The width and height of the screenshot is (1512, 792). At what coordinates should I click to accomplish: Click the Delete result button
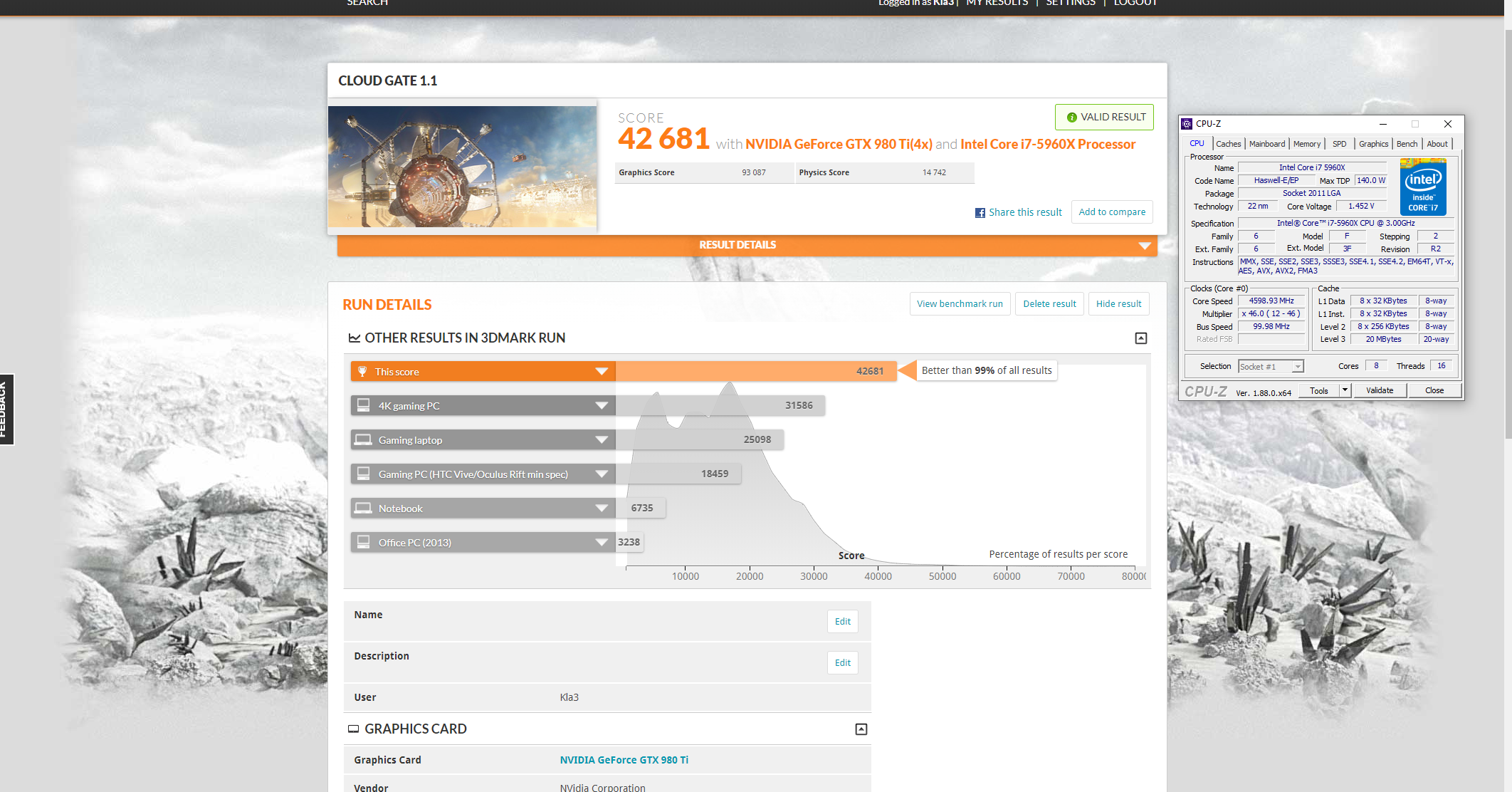1049,304
